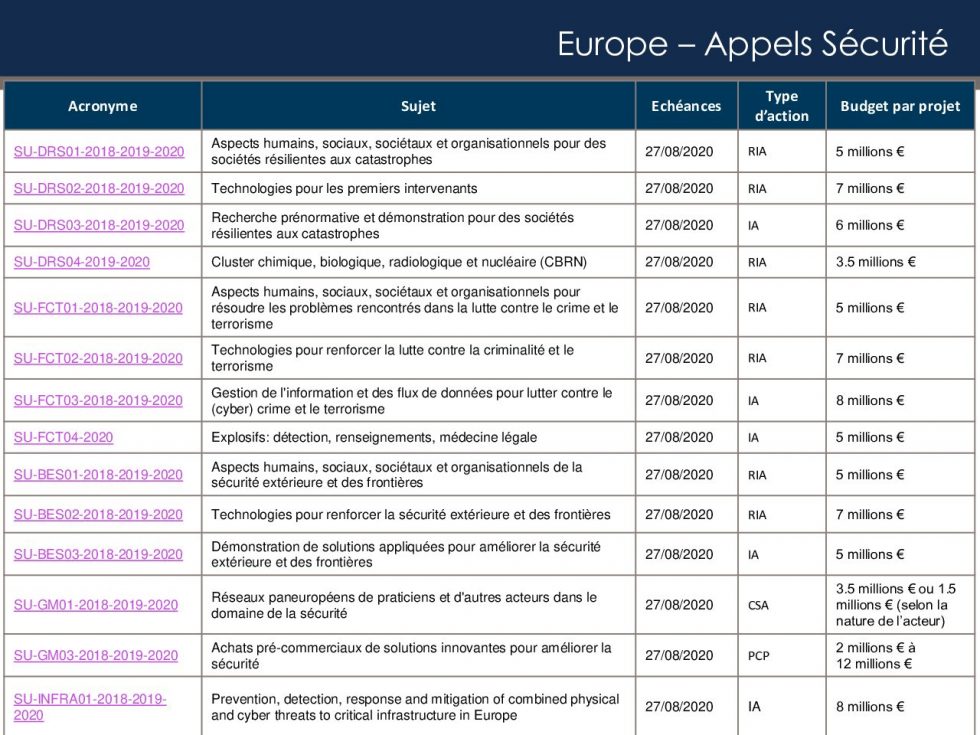980x735 pixels.
Task: Click the Budget par projet header
Action: [900, 106]
